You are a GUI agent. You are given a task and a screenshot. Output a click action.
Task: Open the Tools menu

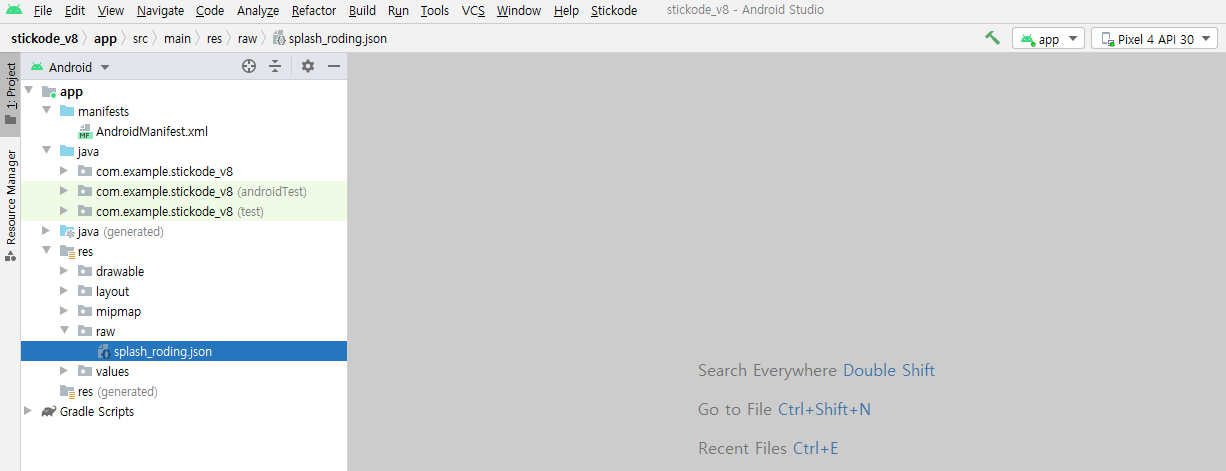(x=435, y=10)
